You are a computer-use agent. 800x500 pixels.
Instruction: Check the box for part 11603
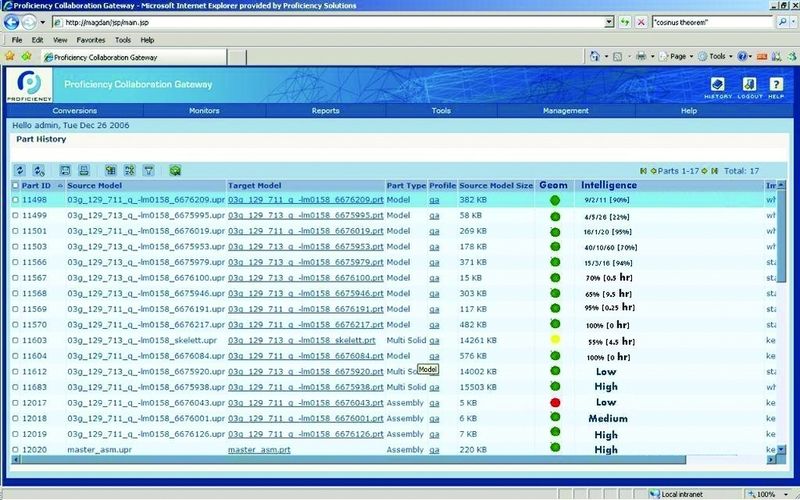[15, 340]
